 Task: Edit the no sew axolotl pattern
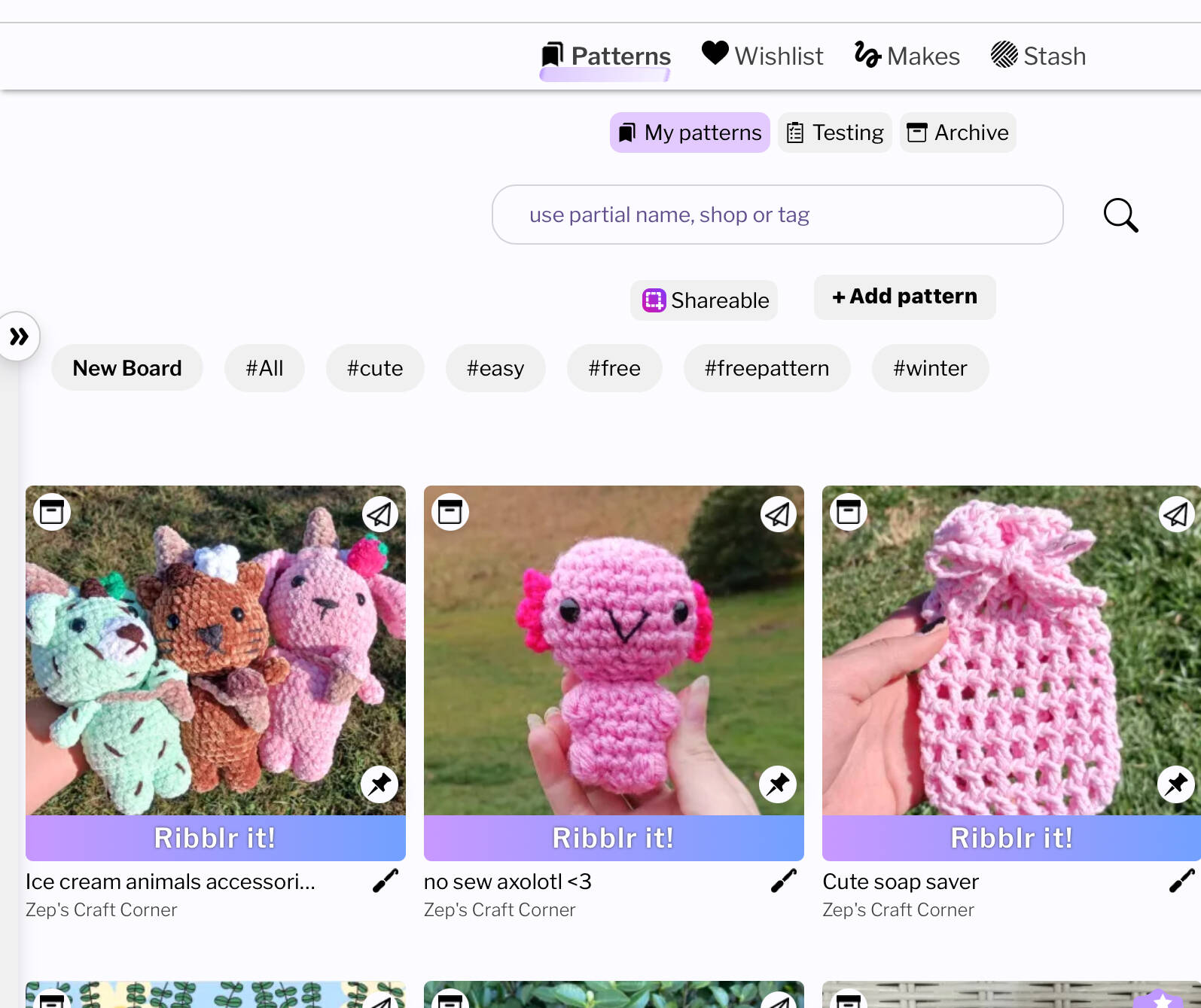point(783,881)
